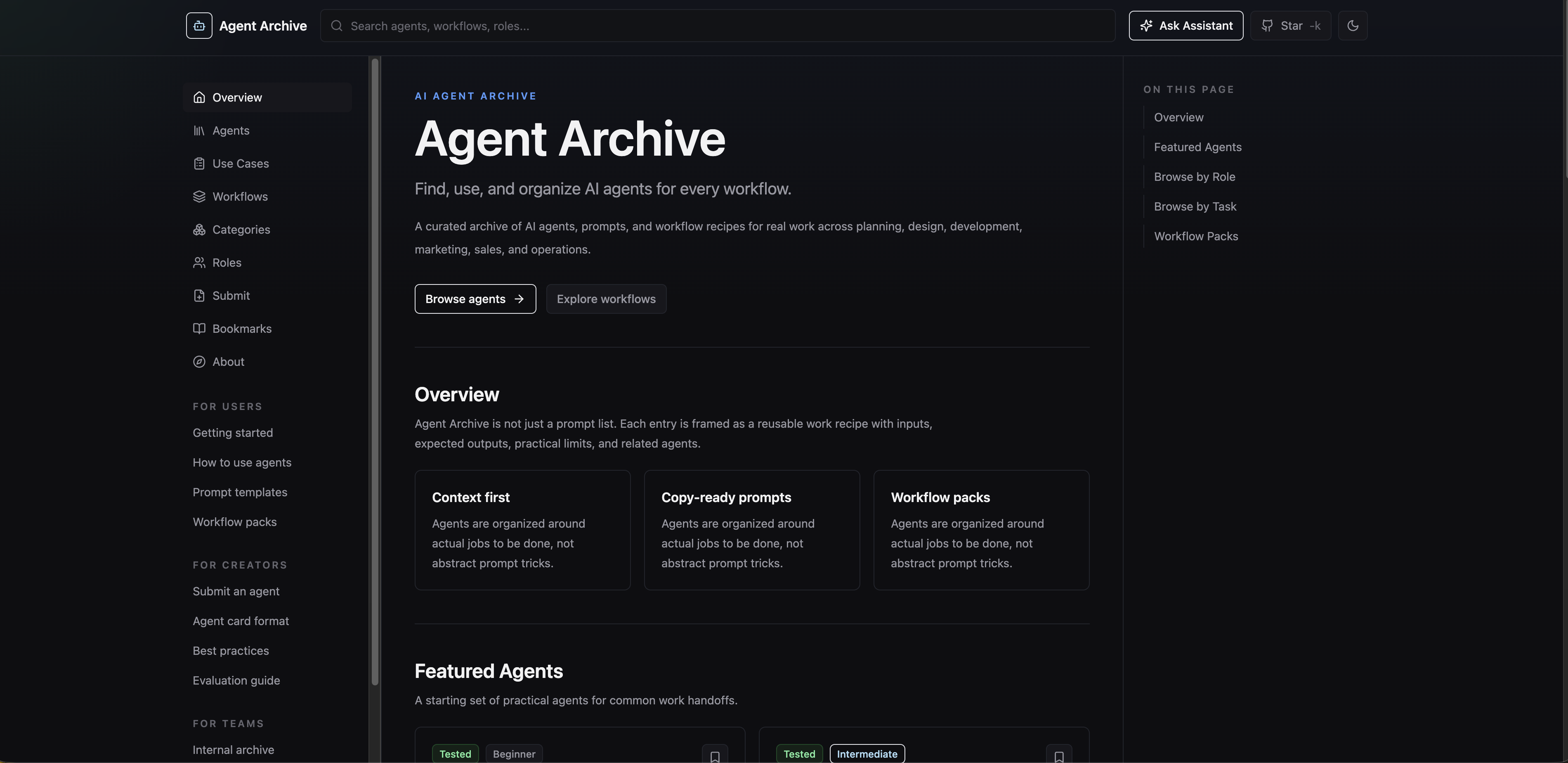Screen dimensions: 1568x763
Task: Click the GitHub icon beside Star
Action: click(1267, 26)
